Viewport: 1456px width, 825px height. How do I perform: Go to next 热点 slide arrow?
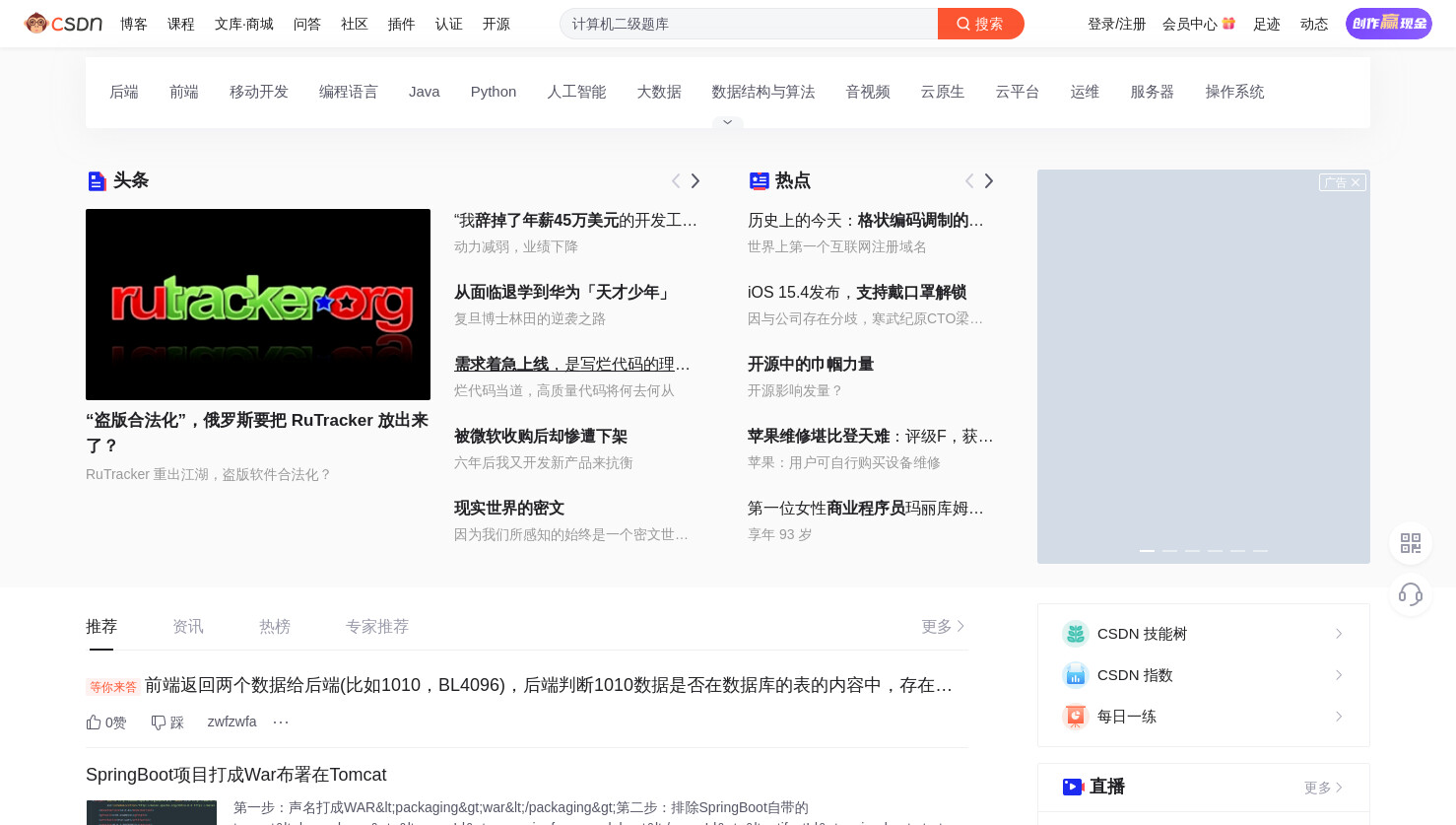(x=989, y=180)
